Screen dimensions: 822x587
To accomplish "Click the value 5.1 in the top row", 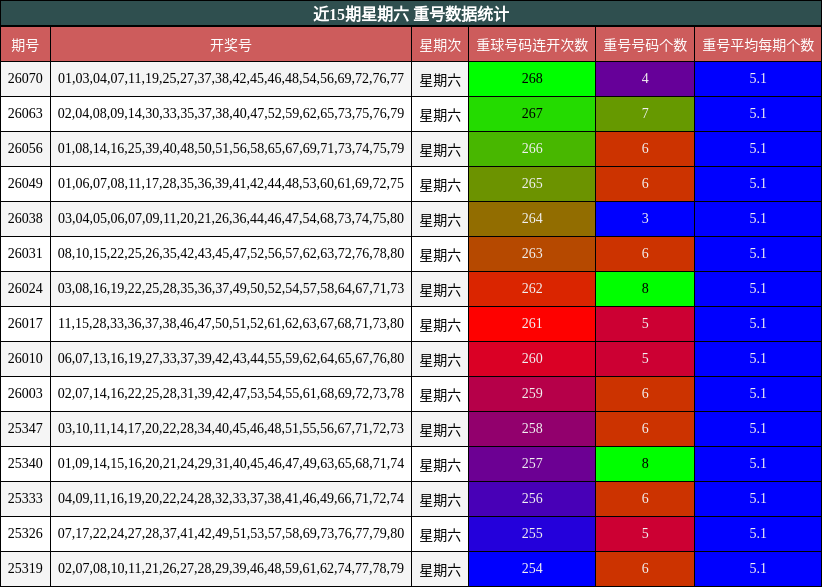I will [757, 77].
